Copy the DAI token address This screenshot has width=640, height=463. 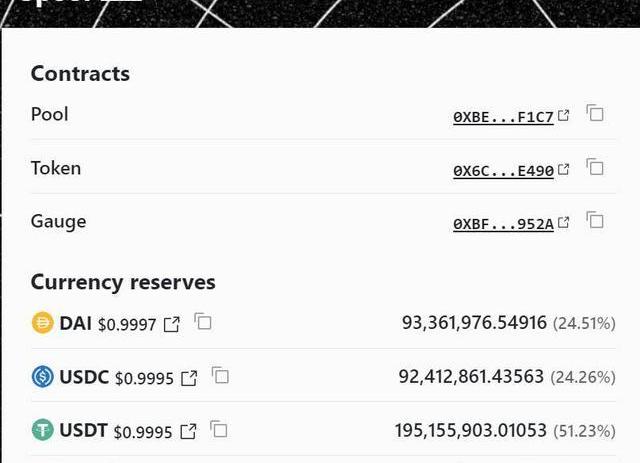[203, 322]
